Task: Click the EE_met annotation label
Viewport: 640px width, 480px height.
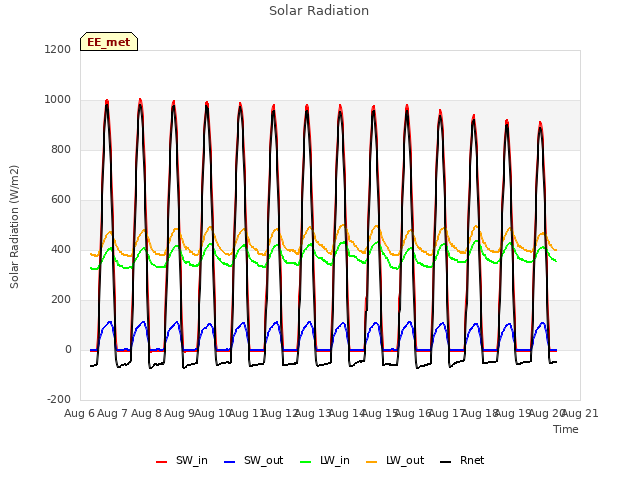Action: 109,42
